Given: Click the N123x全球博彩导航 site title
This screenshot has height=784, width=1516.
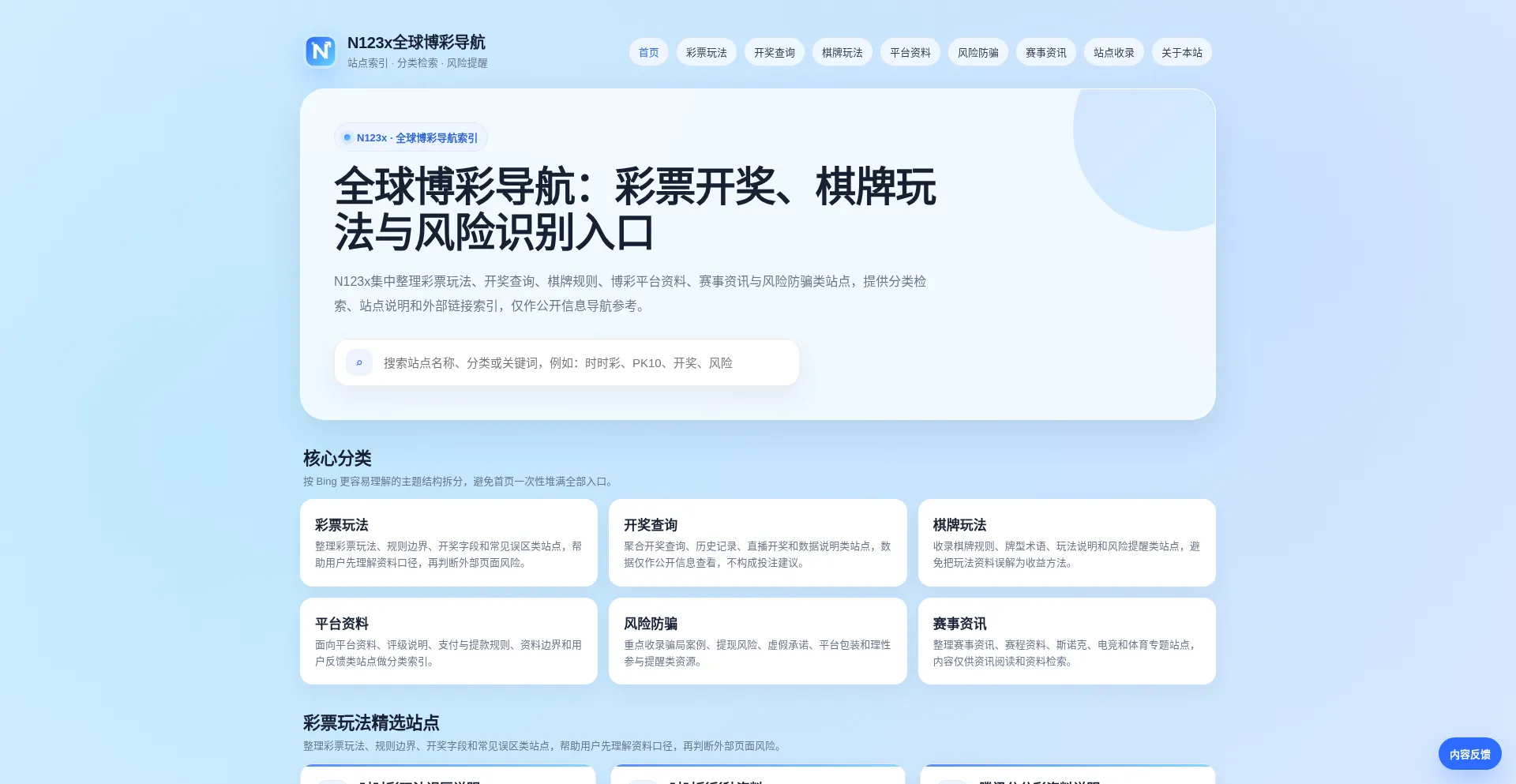Looking at the screenshot, I should coord(416,43).
